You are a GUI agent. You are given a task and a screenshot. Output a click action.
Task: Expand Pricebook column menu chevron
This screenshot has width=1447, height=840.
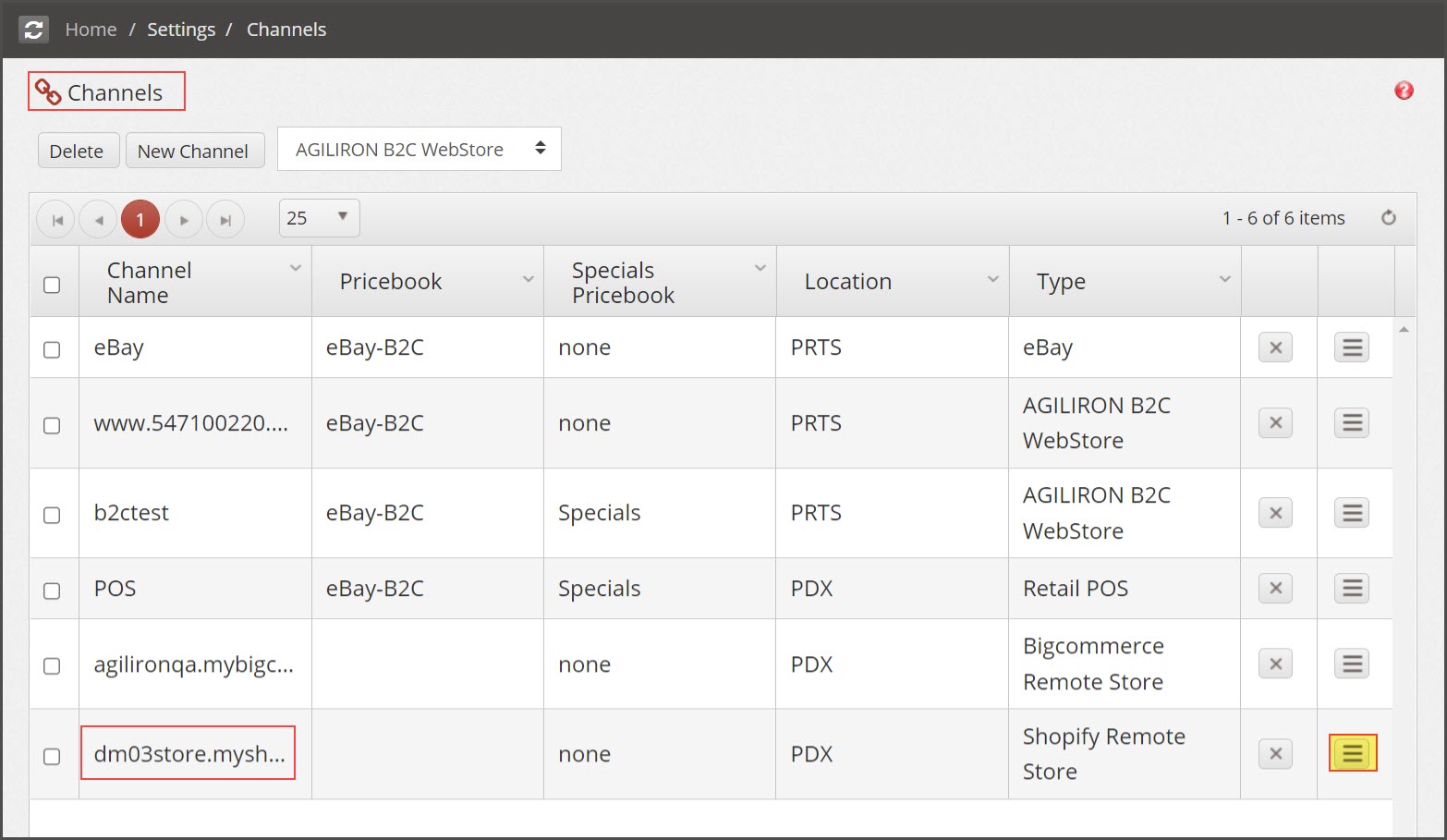(x=529, y=279)
